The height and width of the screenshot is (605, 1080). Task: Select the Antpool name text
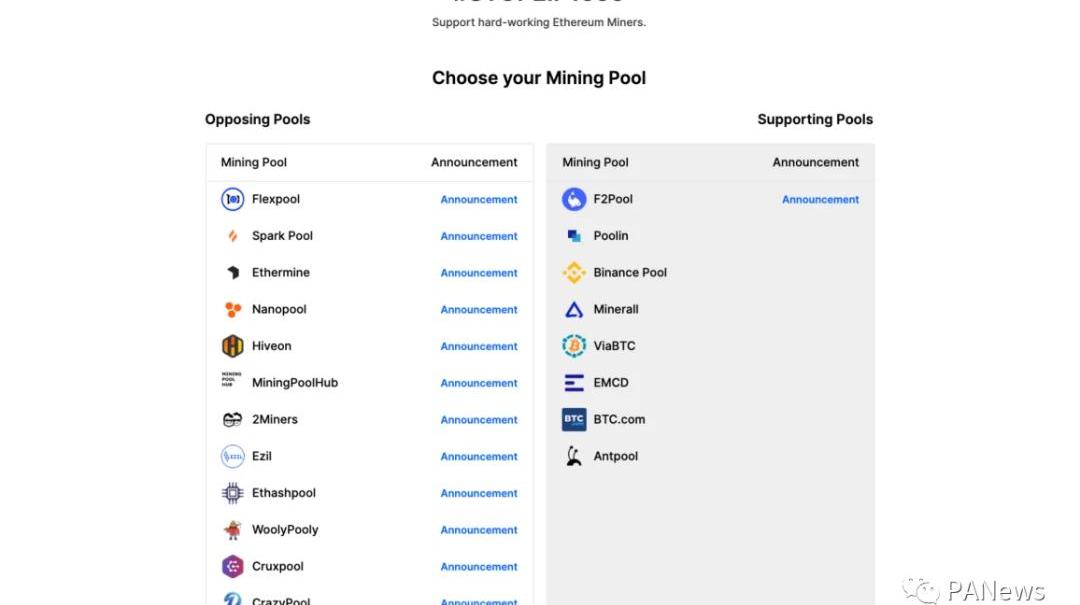click(x=616, y=456)
